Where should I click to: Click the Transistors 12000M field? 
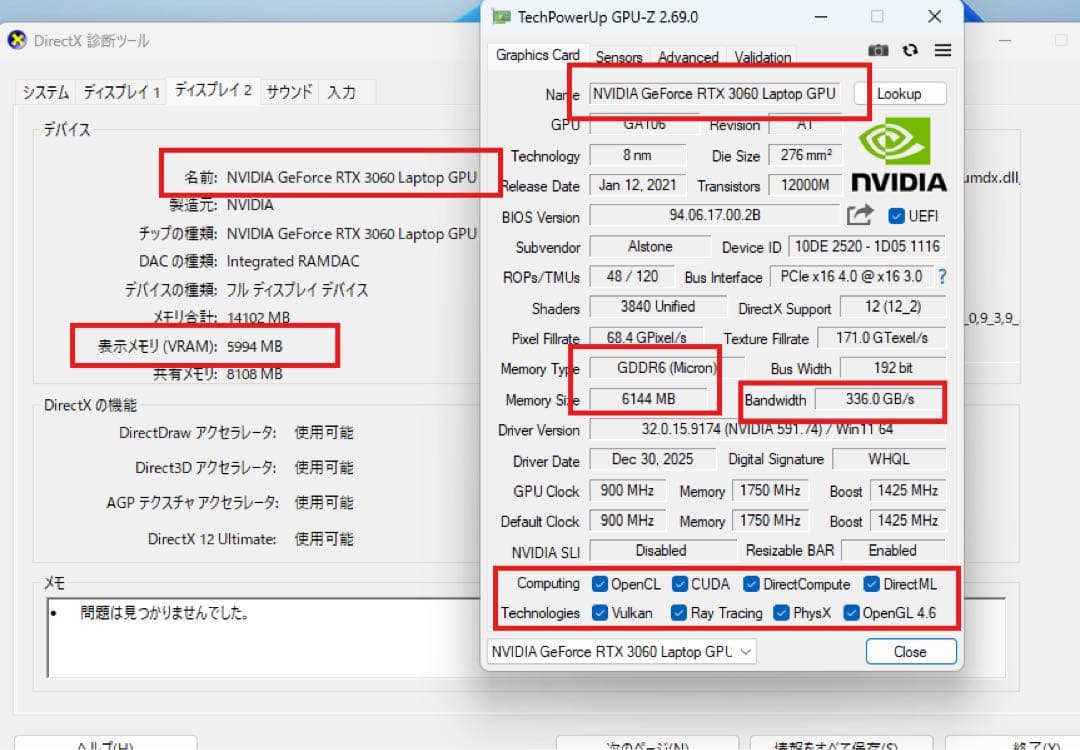805,185
